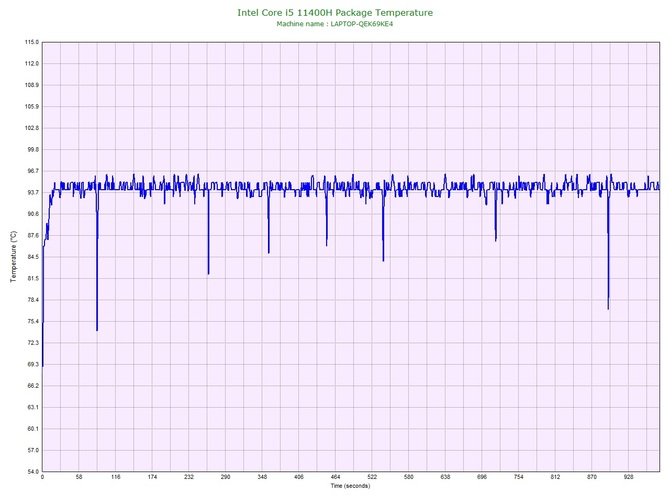Pick the 96.7 y-axis label

pyautogui.click(x=32, y=171)
